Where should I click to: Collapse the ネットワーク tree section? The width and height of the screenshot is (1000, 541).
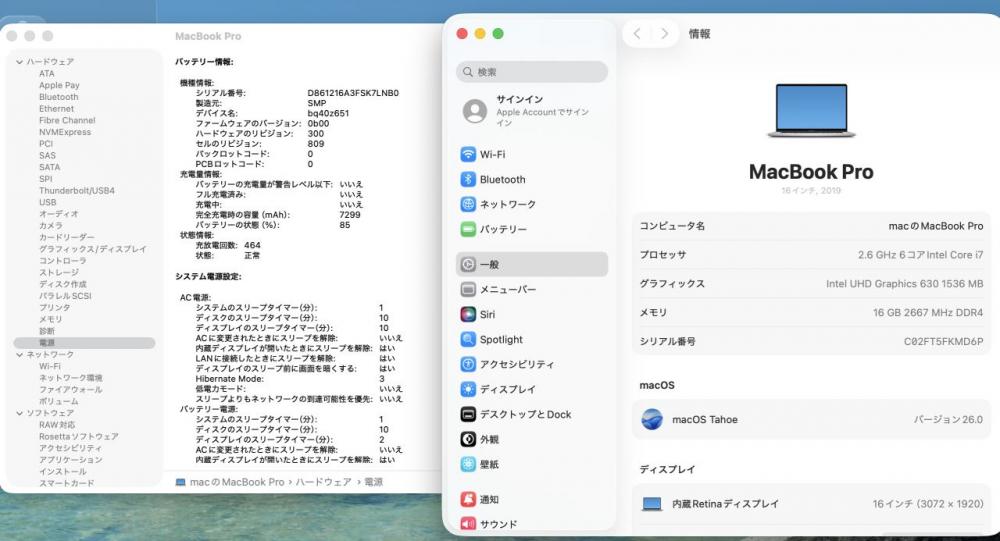[19, 355]
